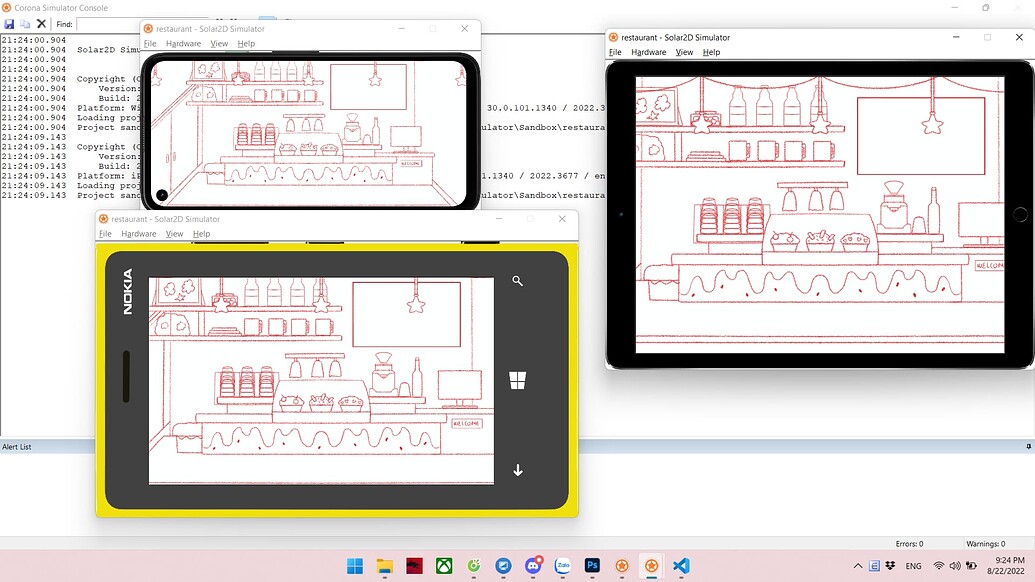The height and width of the screenshot is (582, 1035).
Task: Expand hidden icons in the system tray
Action: pos(858,565)
